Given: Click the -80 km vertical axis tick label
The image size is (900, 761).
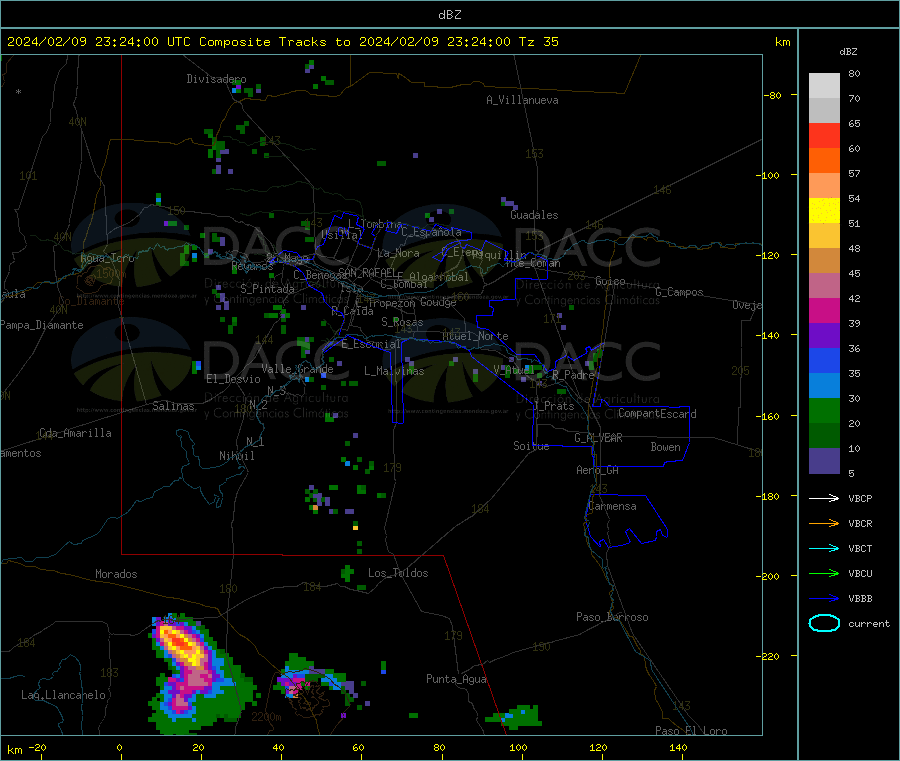Looking at the screenshot, I should (772, 95).
